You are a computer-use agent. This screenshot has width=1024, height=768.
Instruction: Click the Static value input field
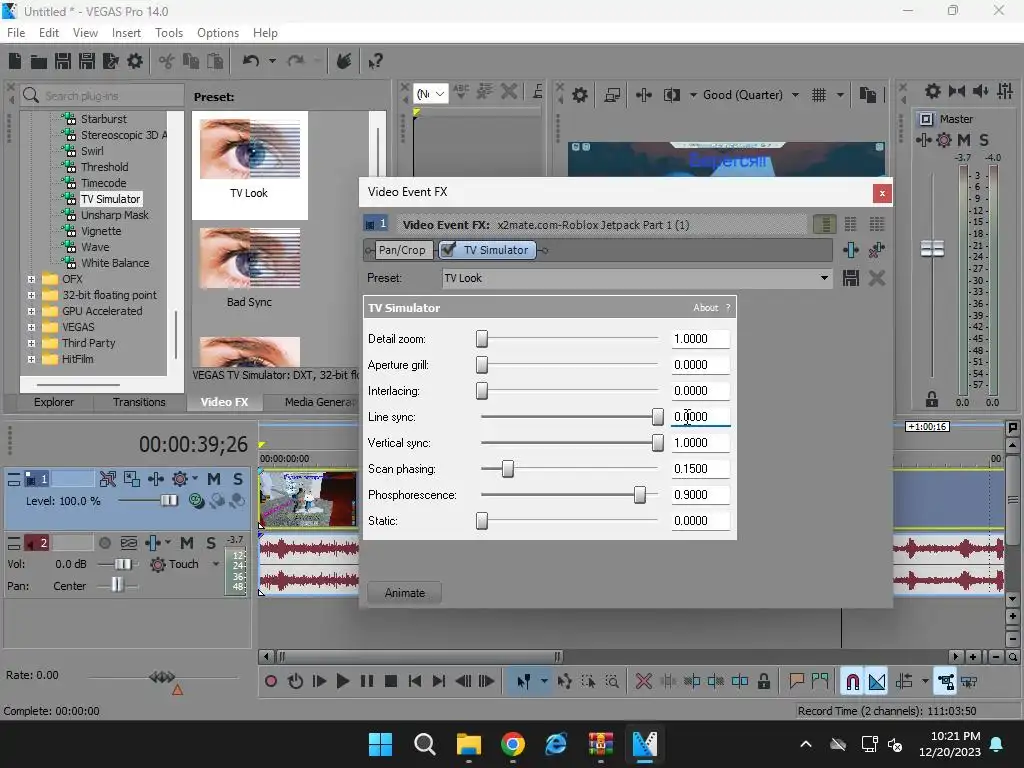click(x=700, y=520)
